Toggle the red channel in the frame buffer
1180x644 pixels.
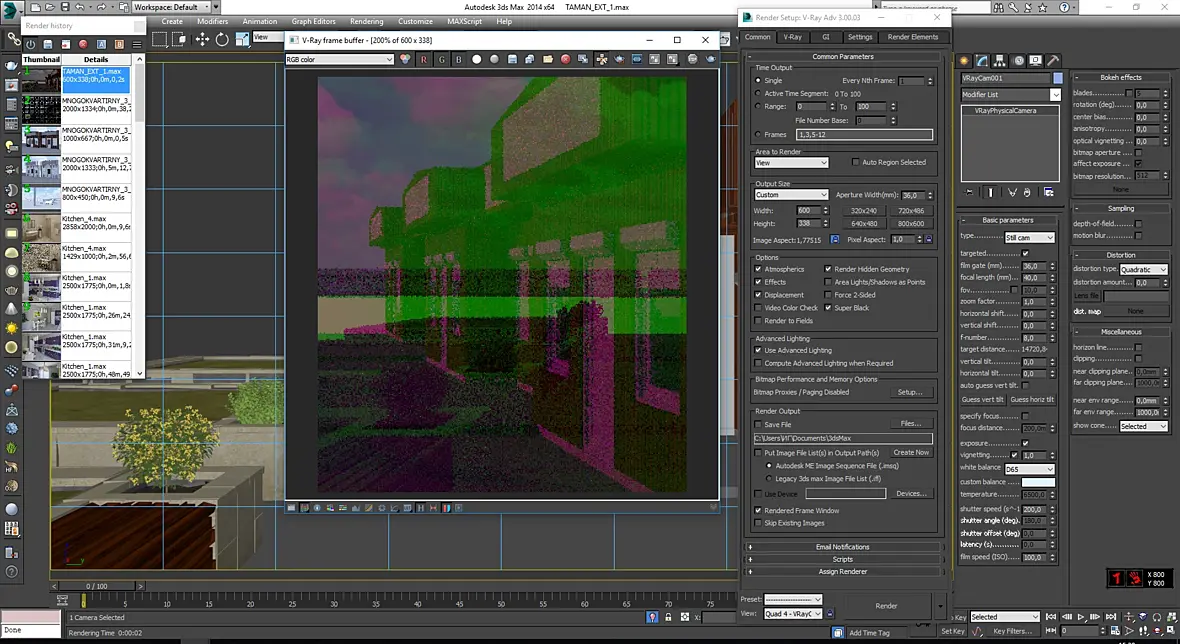click(x=424, y=59)
